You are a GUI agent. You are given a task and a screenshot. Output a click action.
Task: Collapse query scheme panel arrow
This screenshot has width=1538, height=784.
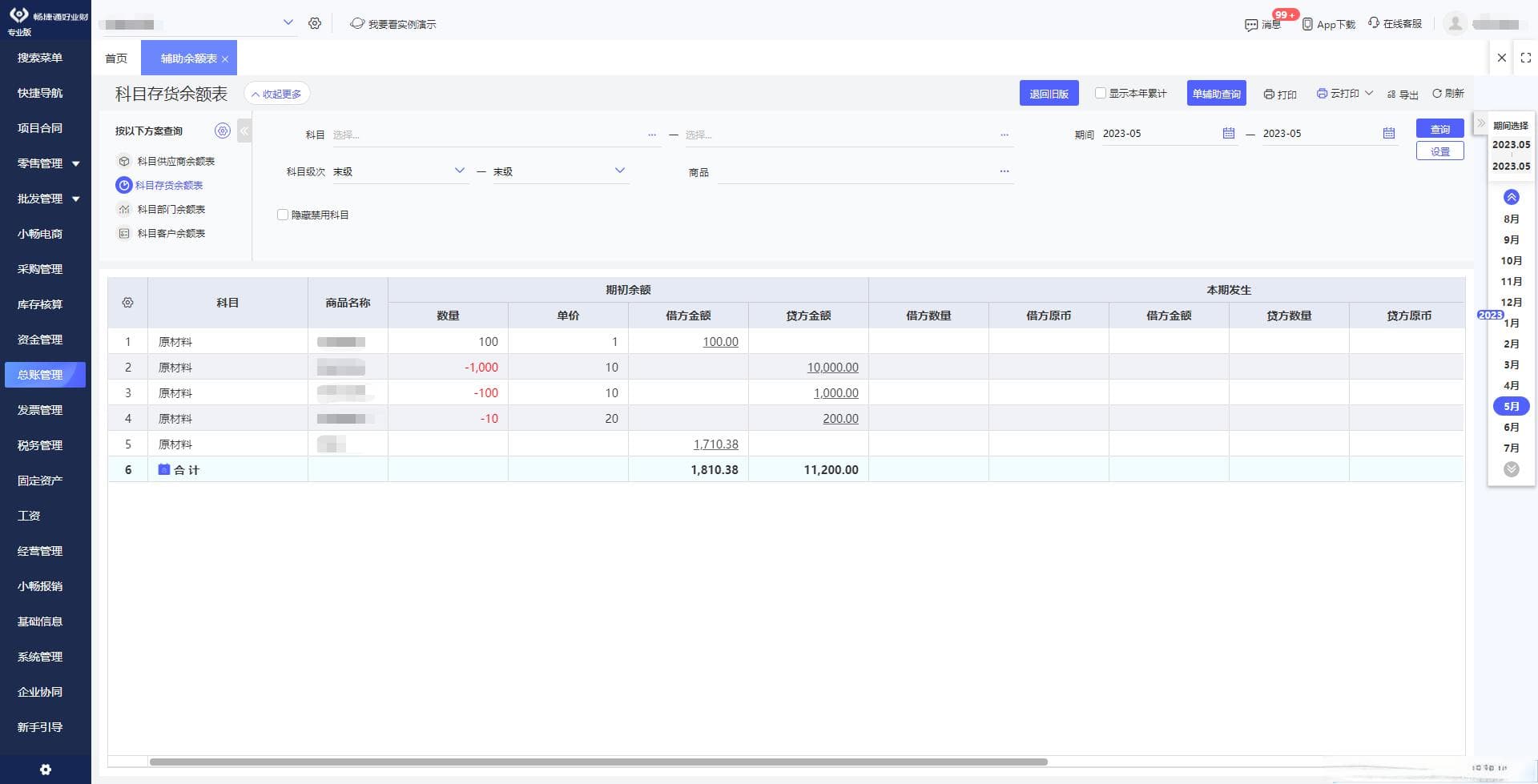tap(244, 131)
